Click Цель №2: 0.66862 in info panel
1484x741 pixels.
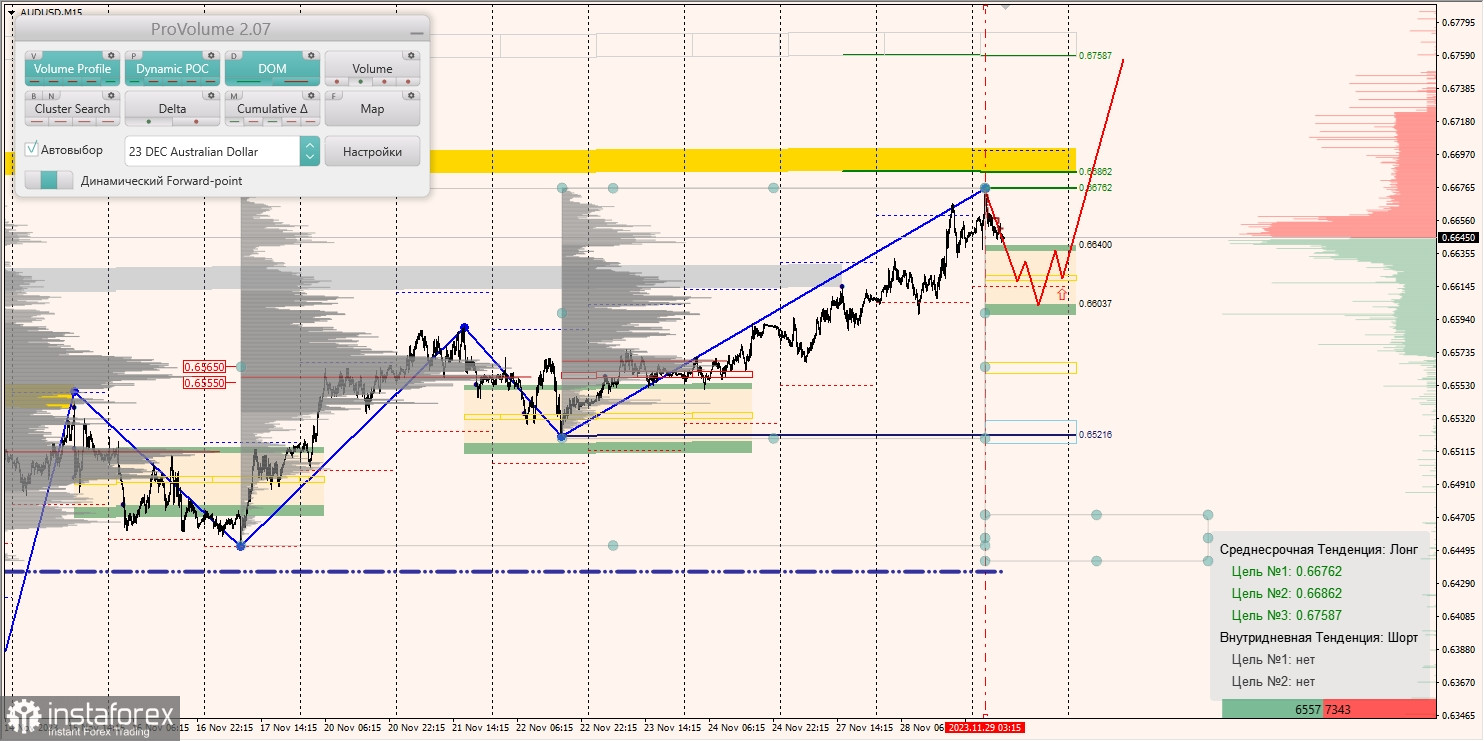pos(1287,593)
